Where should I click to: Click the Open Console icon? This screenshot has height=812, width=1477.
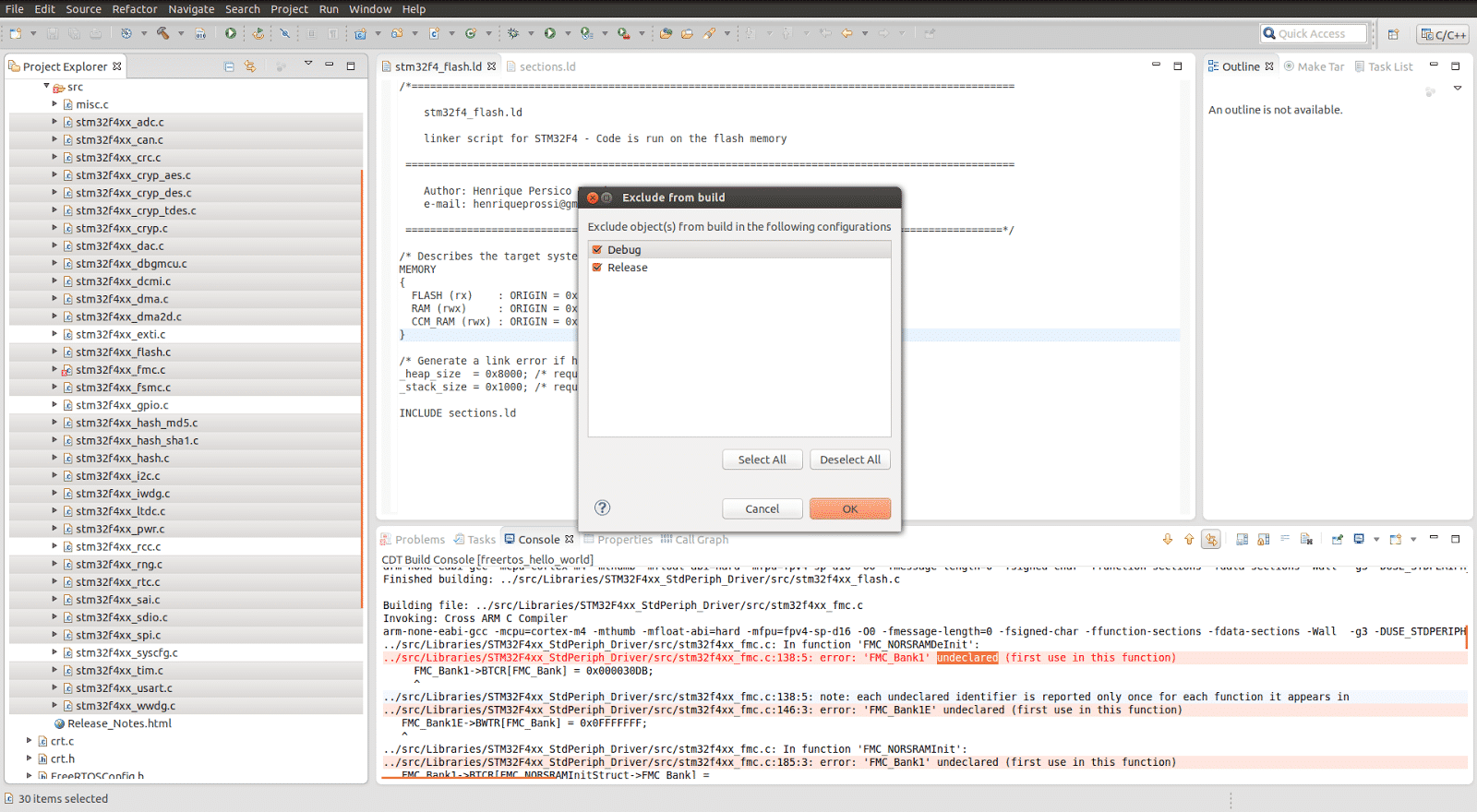[1396, 539]
